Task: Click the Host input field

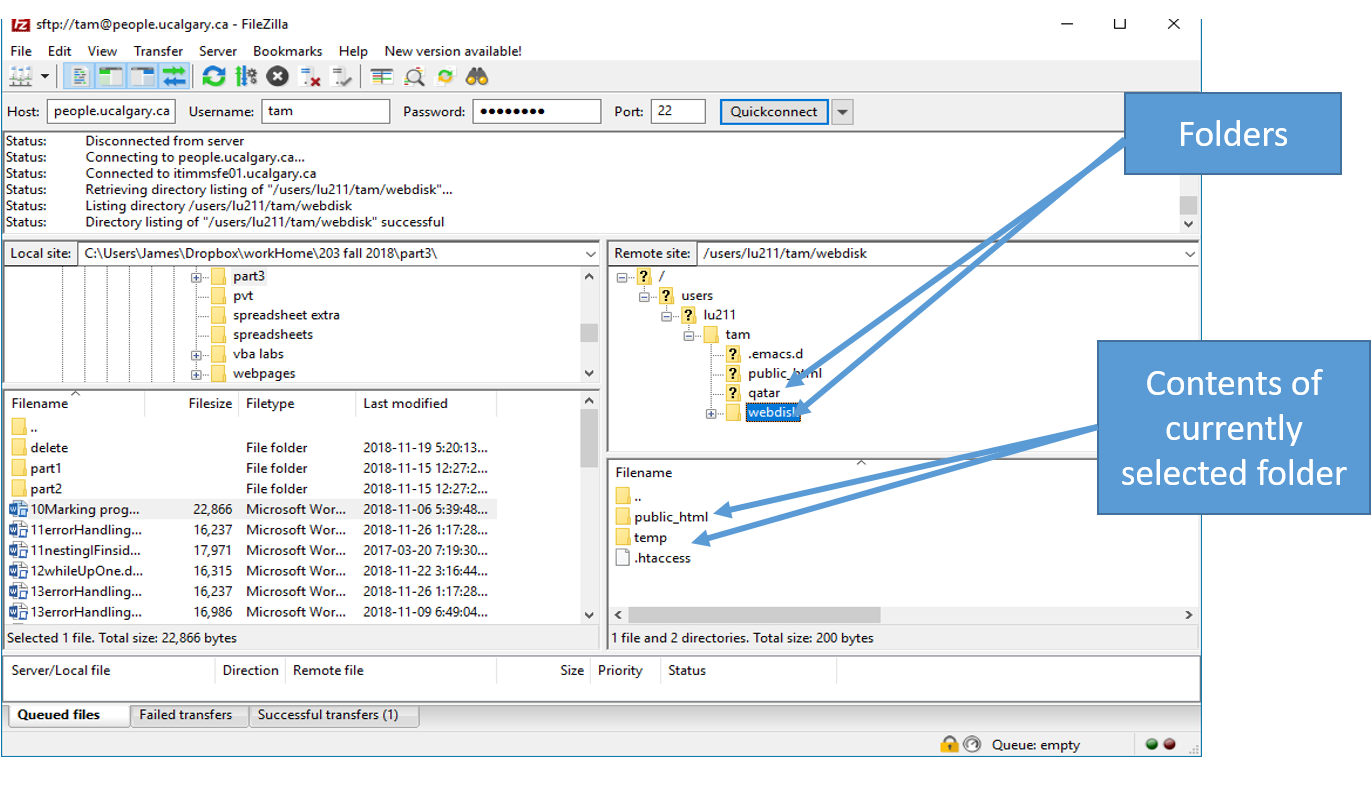Action: coord(112,112)
